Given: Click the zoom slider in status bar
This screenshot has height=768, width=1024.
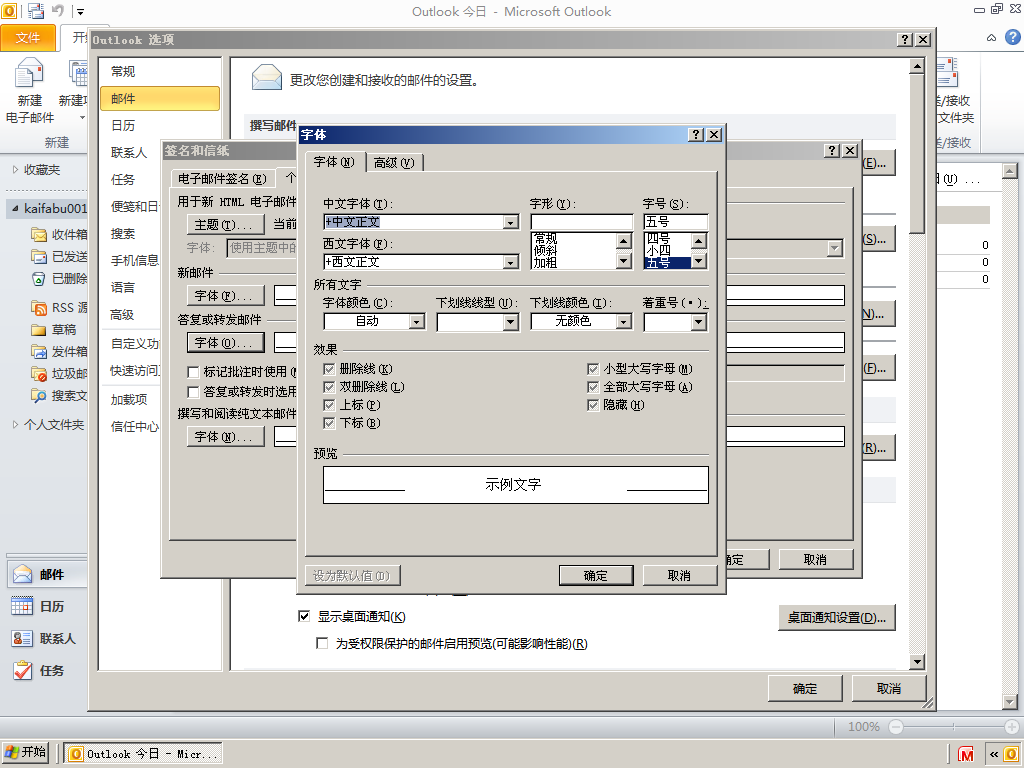Looking at the screenshot, I should (953, 727).
